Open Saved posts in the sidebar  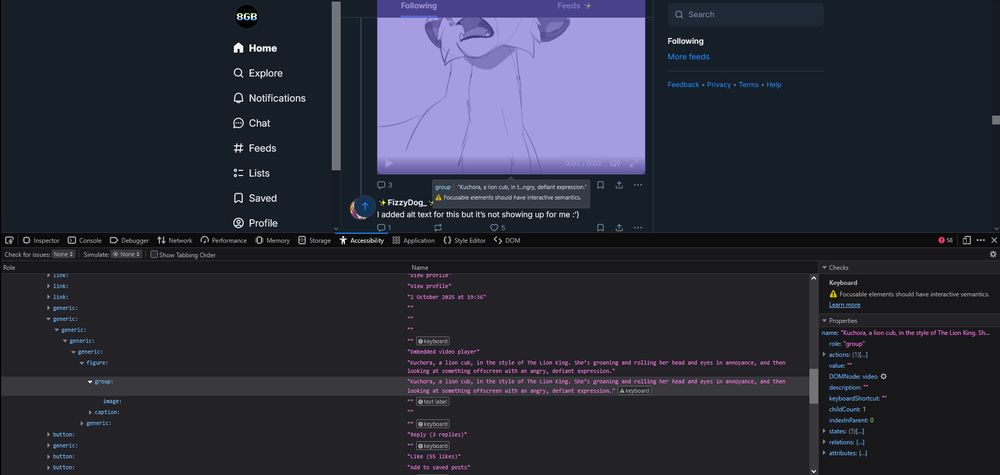point(254,198)
